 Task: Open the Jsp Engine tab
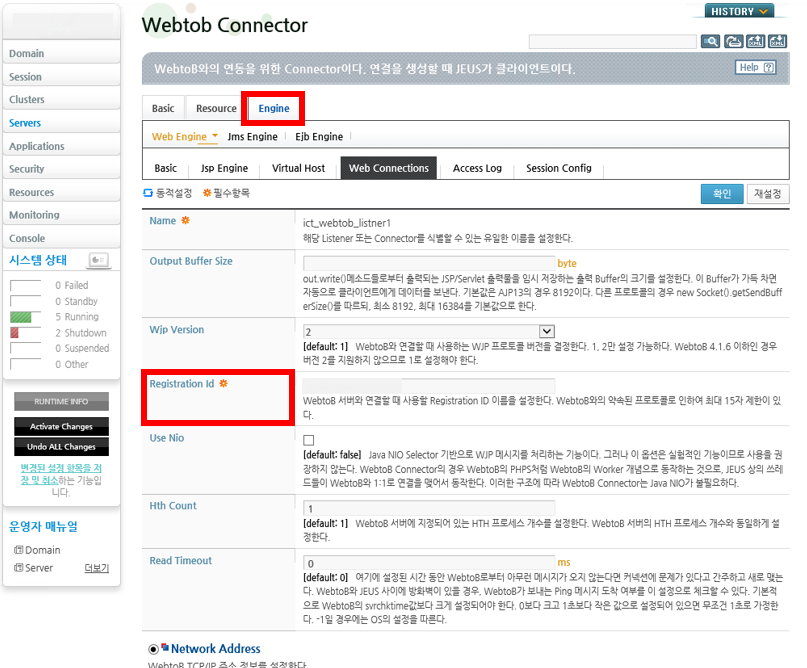click(x=224, y=168)
